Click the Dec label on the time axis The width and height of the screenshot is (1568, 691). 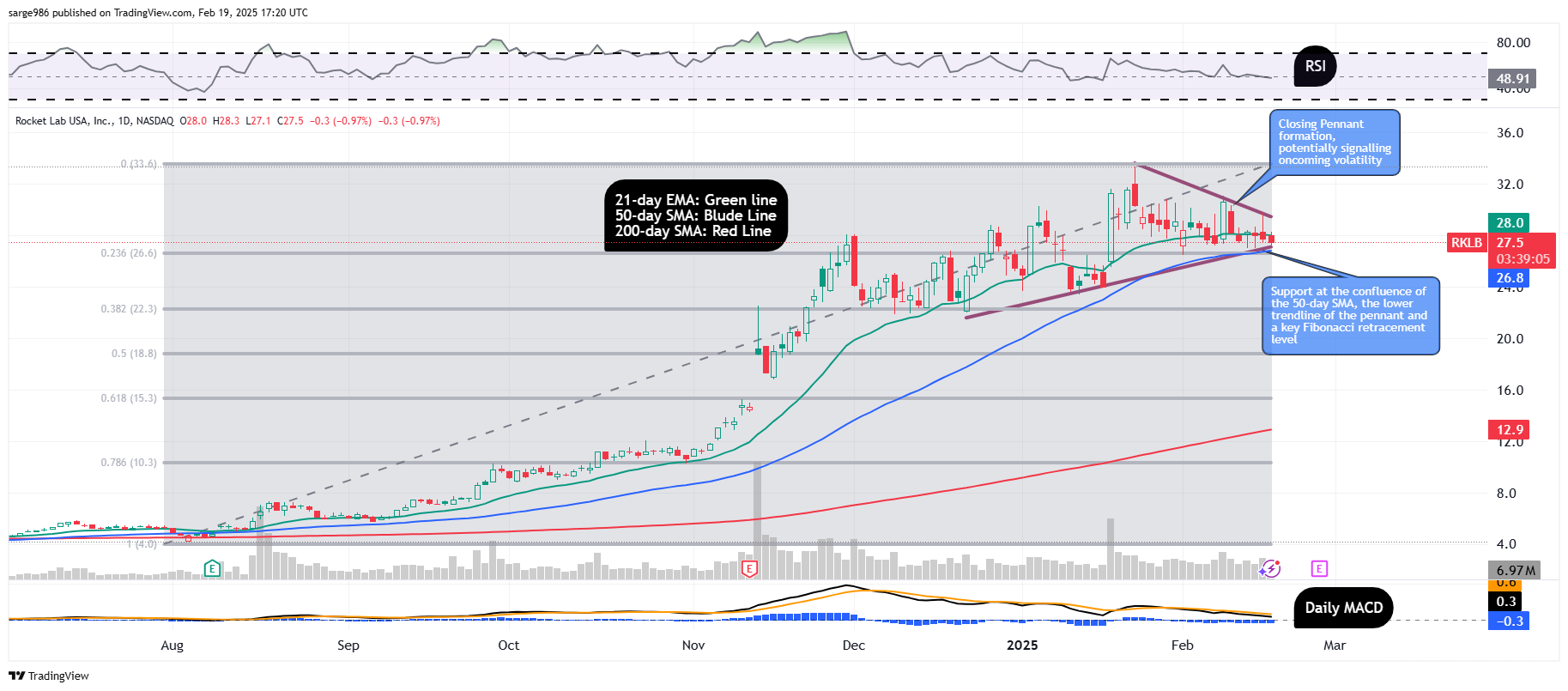(854, 646)
